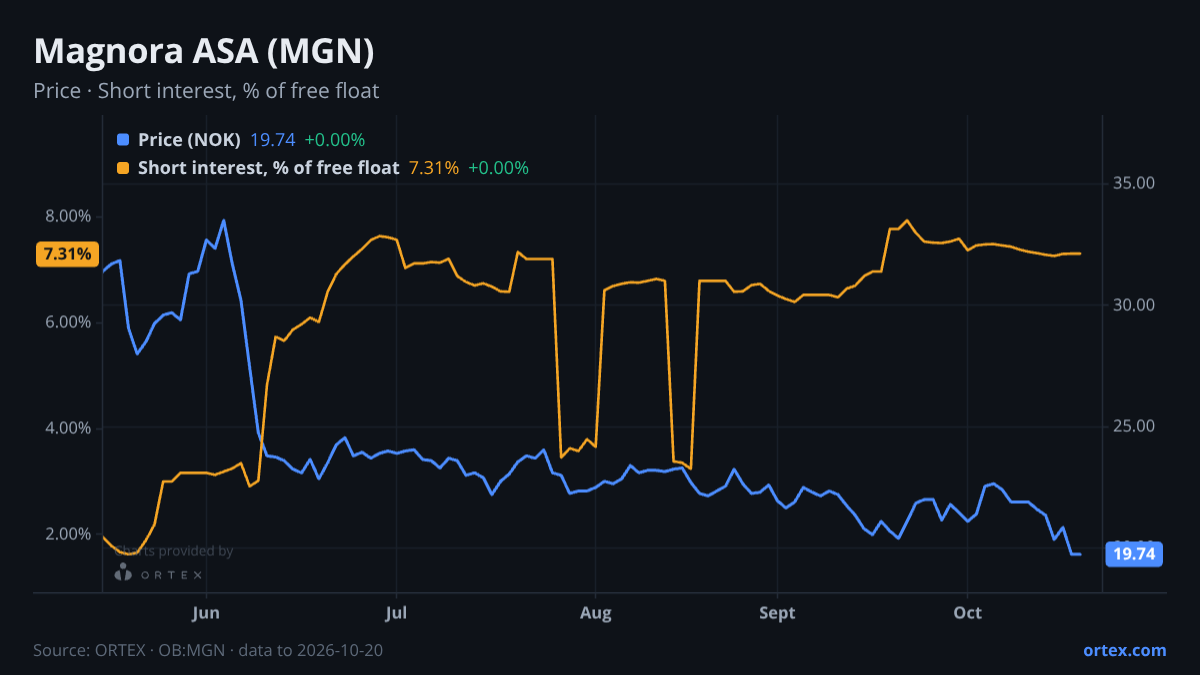Click the orange 7.31% axis value badge

(x=67, y=254)
